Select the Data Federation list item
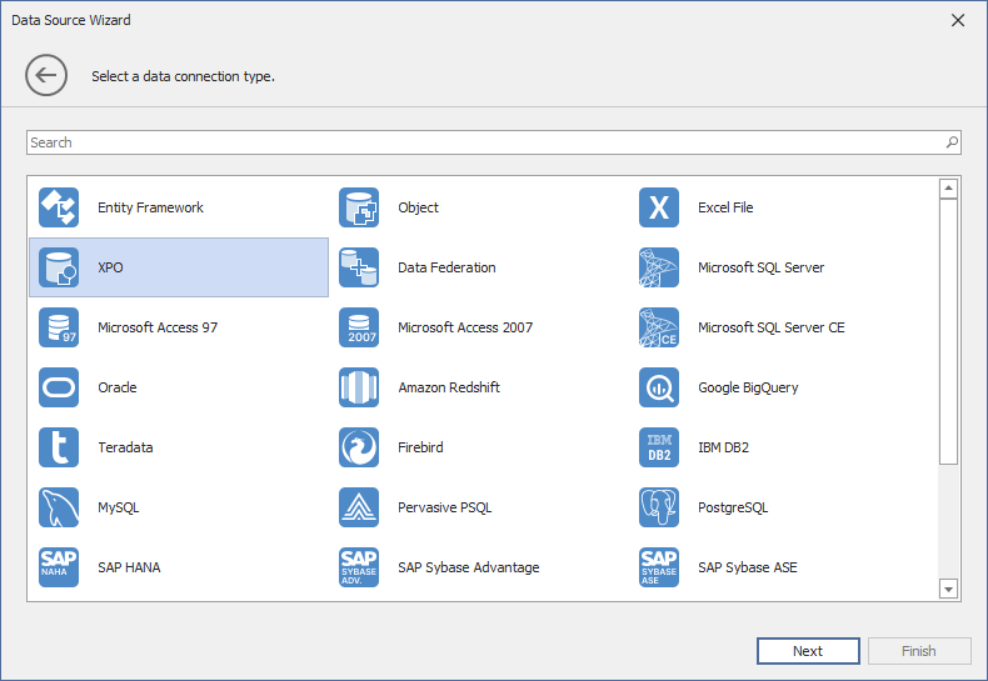The height and width of the screenshot is (681, 988). [446, 268]
